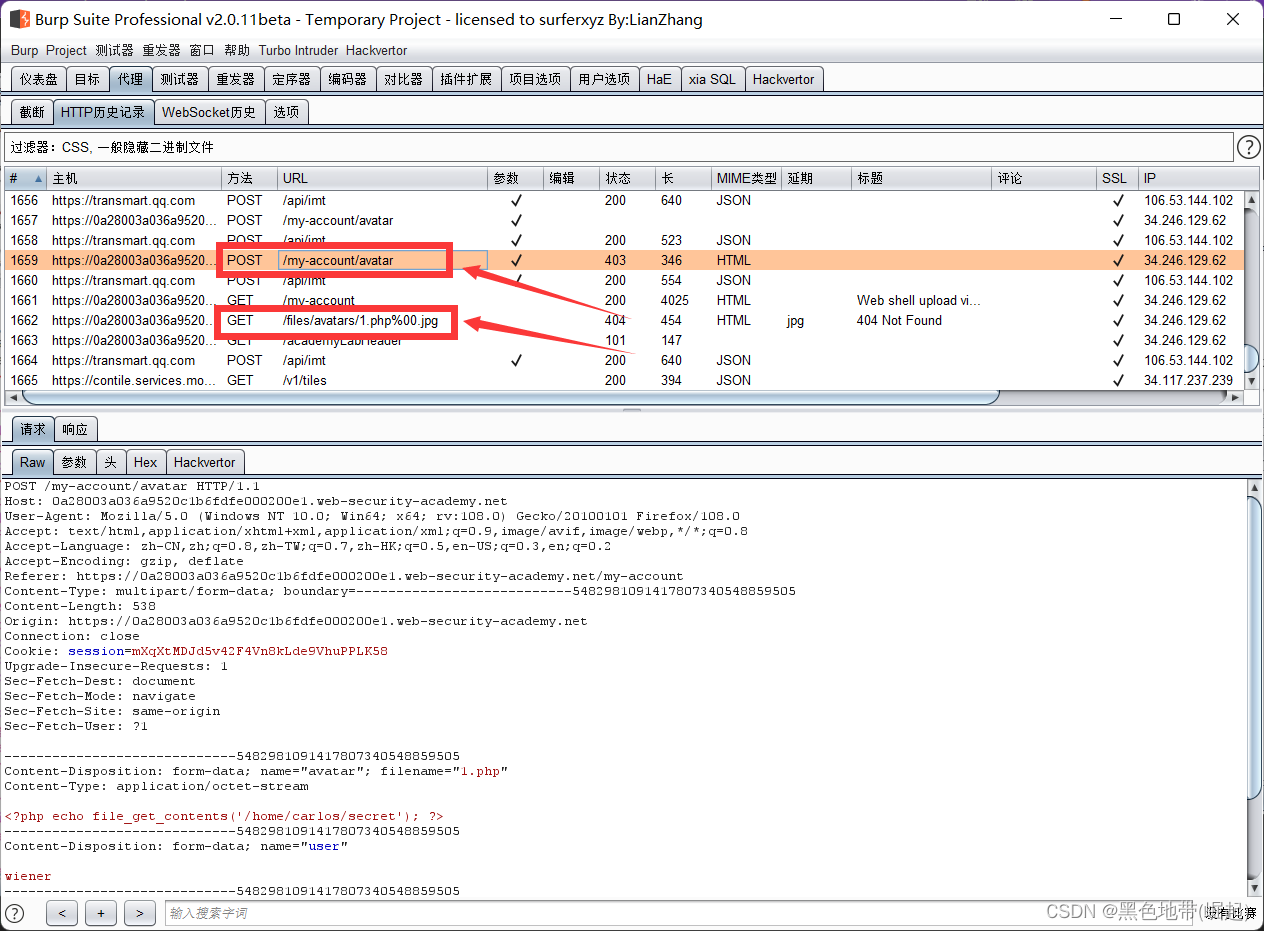Switch to the 编码器 tab
1264x931 pixels.
(348, 79)
